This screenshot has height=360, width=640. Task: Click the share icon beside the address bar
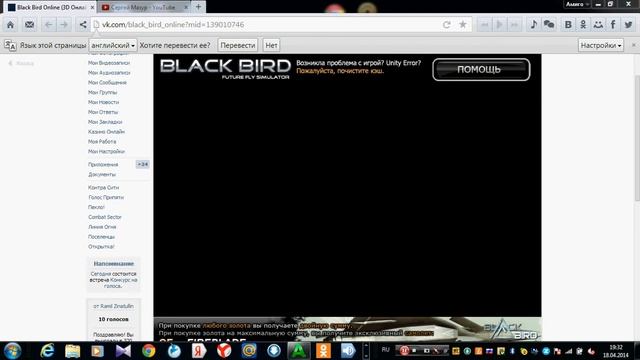coord(83,25)
